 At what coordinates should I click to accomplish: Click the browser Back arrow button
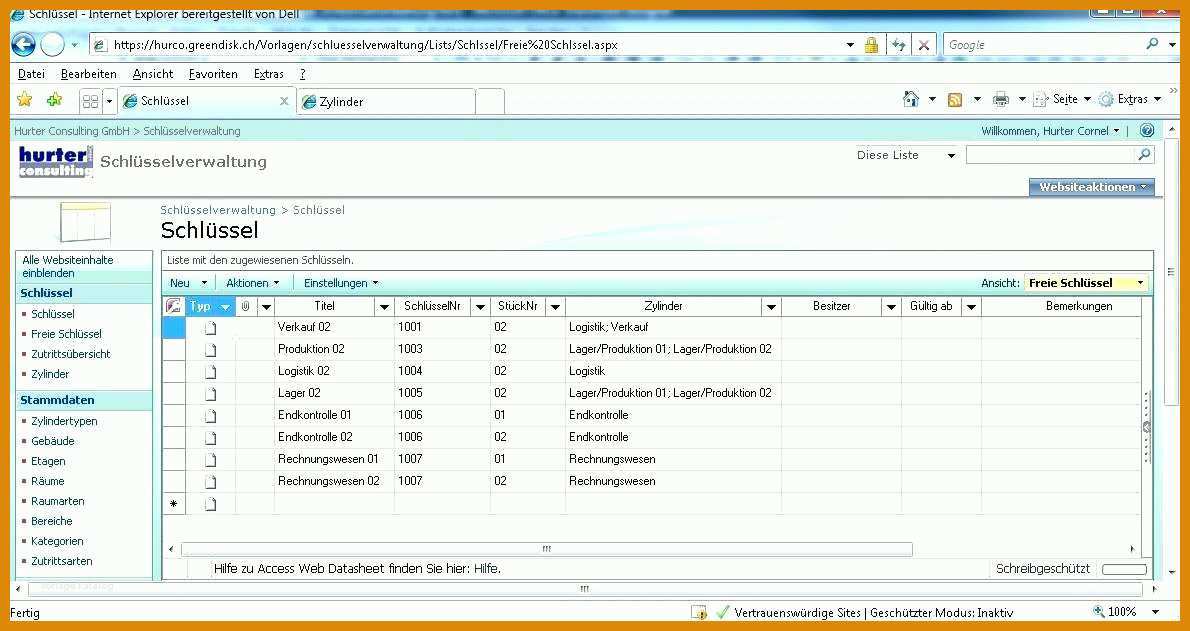[24, 45]
